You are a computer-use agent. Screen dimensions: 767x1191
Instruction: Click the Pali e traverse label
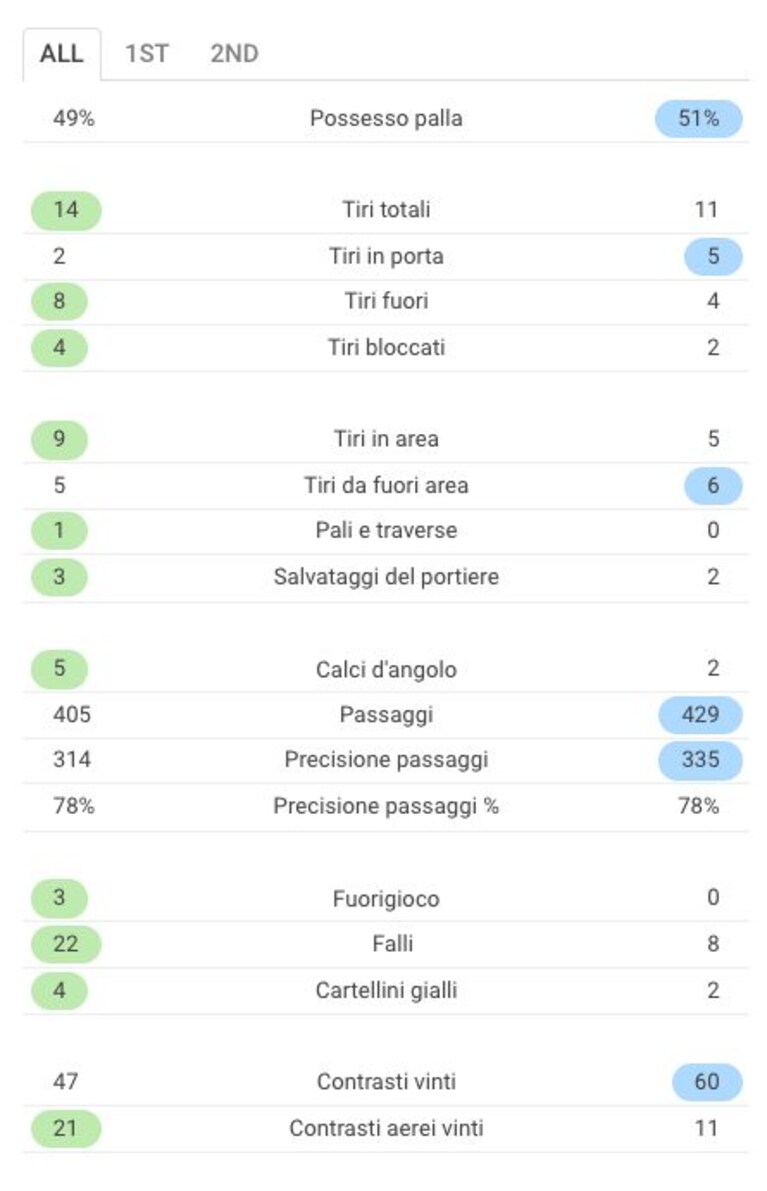pyautogui.click(x=386, y=530)
